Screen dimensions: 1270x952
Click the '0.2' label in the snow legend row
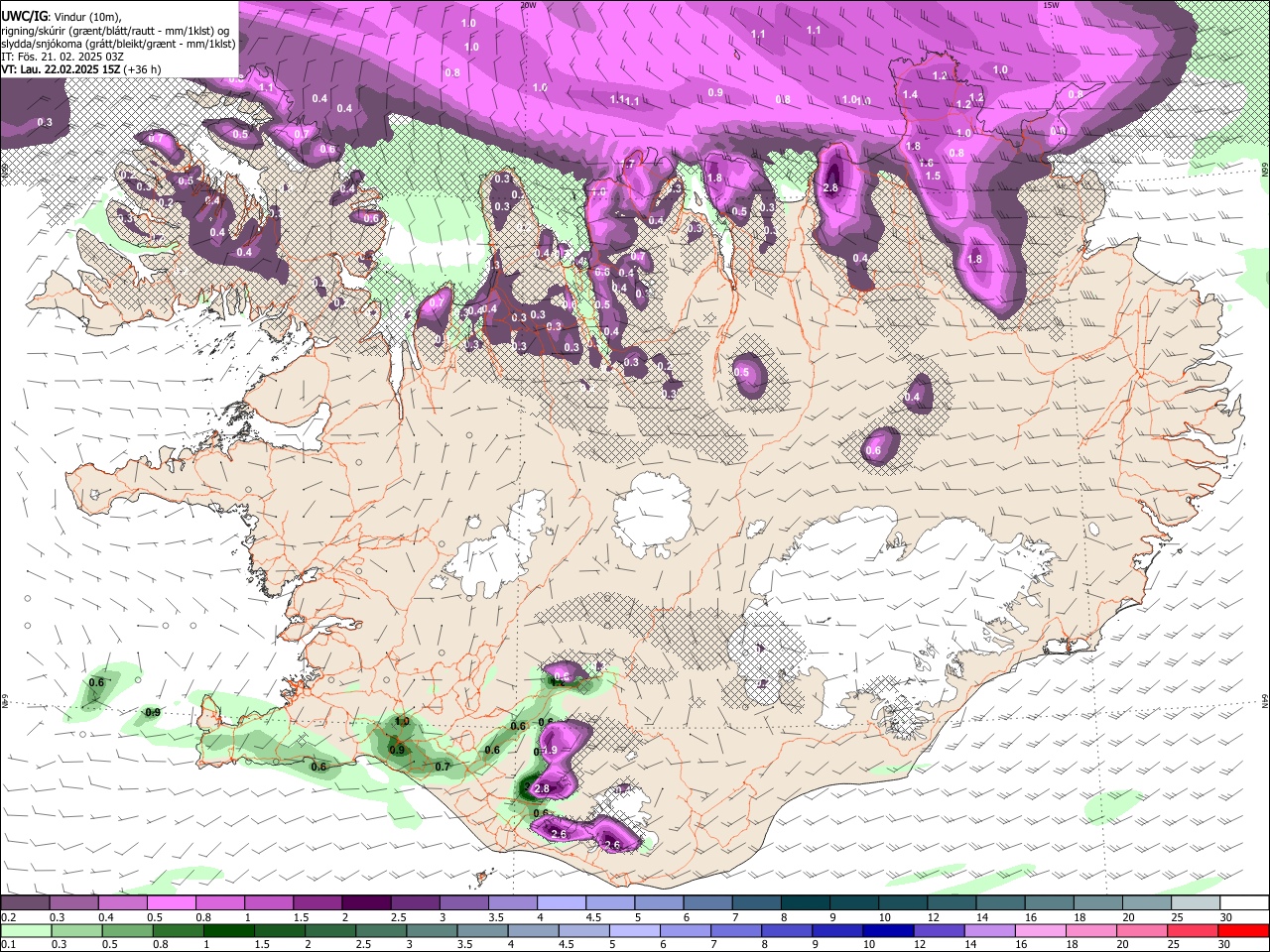tap(8, 917)
